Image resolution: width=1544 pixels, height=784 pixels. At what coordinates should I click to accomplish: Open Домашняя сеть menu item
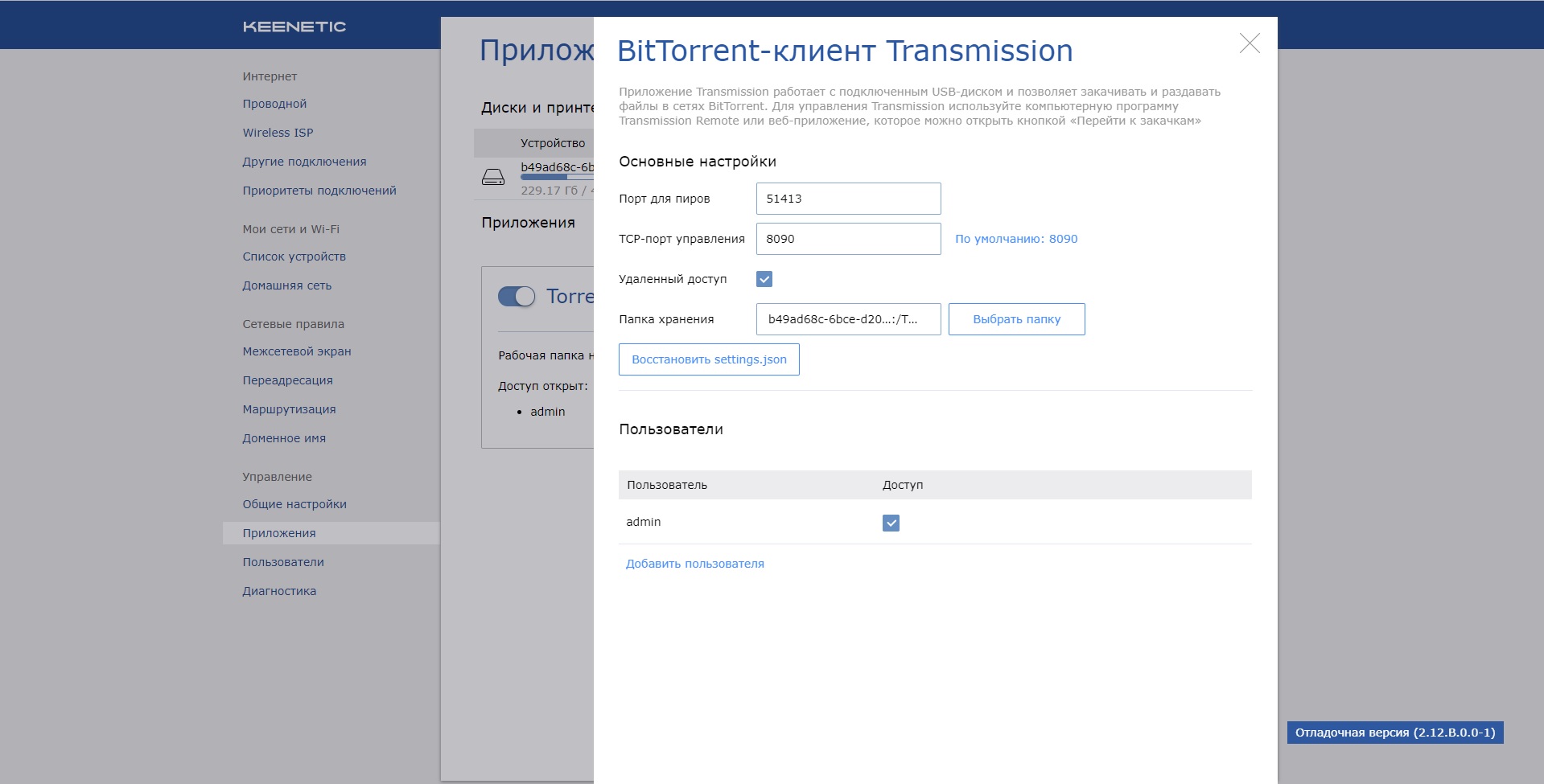pyautogui.click(x=286, y=285)
